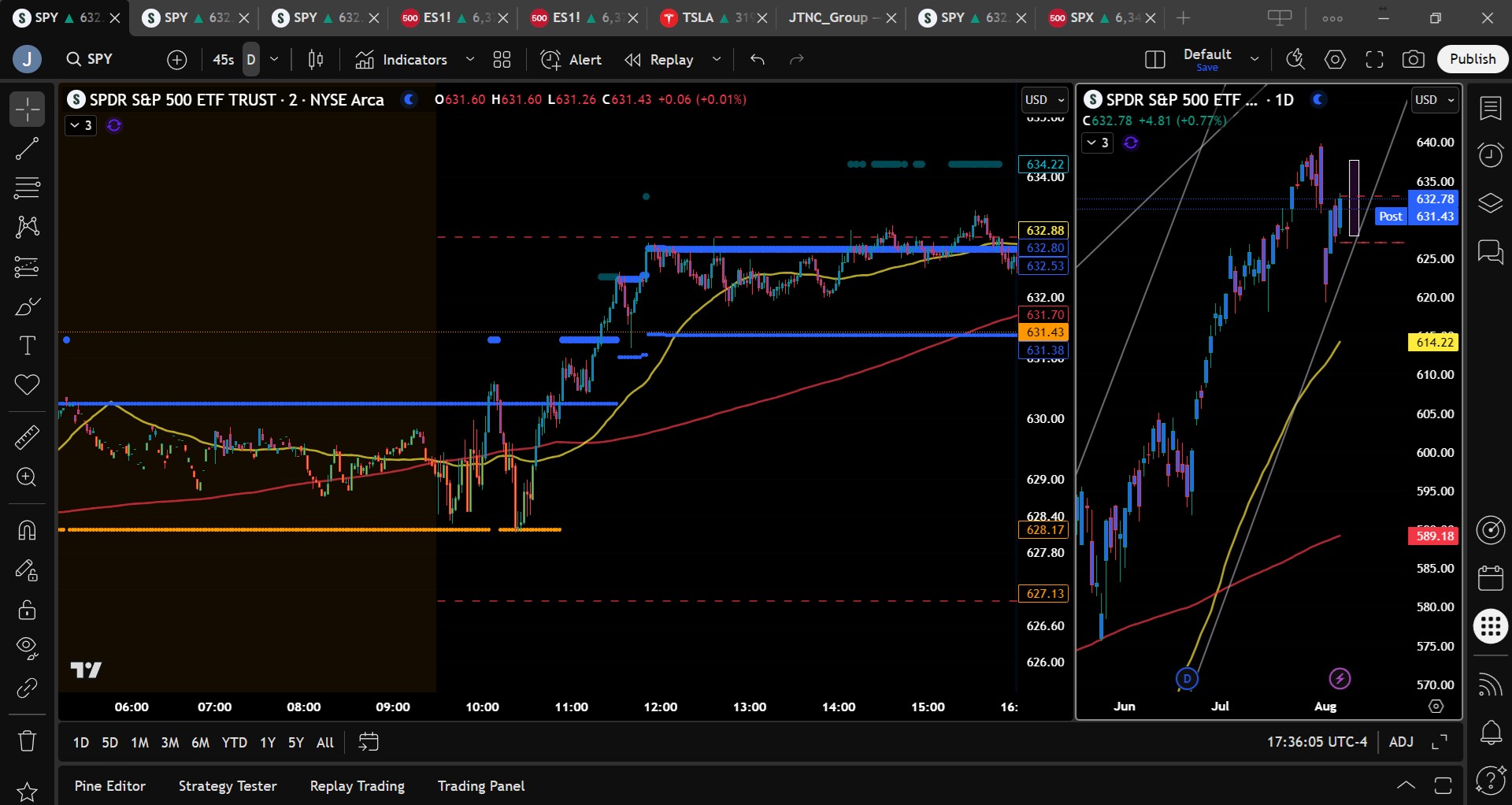Toggle magnet mode for drawings
Viewport: 1512px width, 805px height.
(x=27, y=530)
